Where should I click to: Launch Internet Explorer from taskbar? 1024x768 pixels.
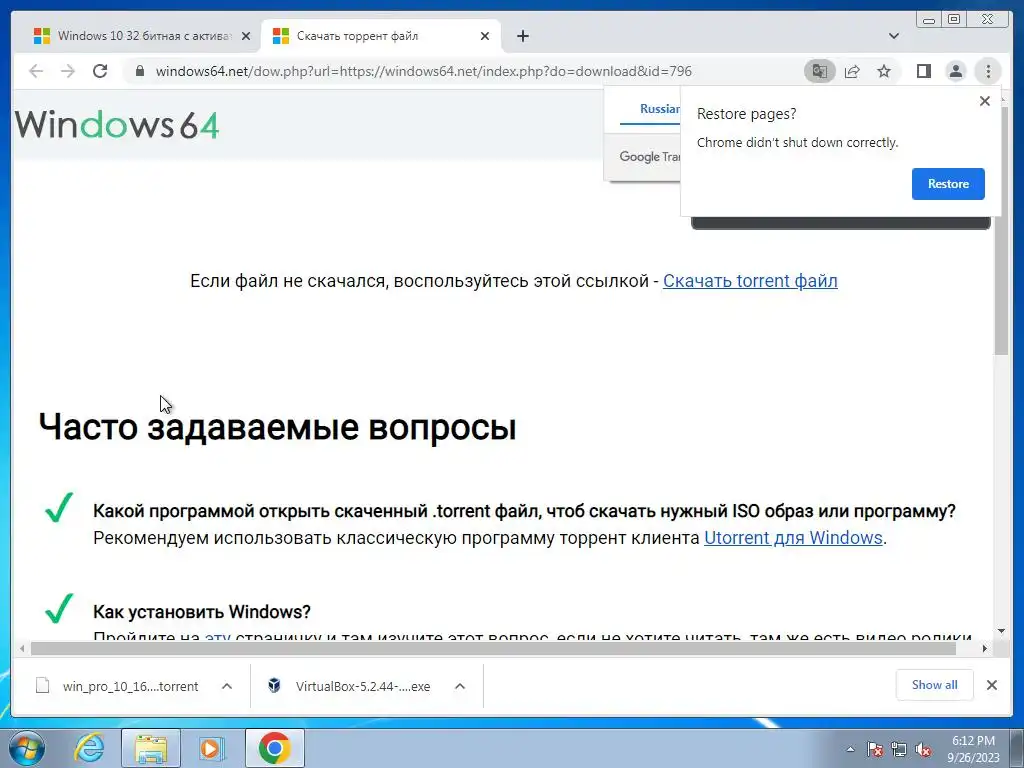tap(89, 748)
